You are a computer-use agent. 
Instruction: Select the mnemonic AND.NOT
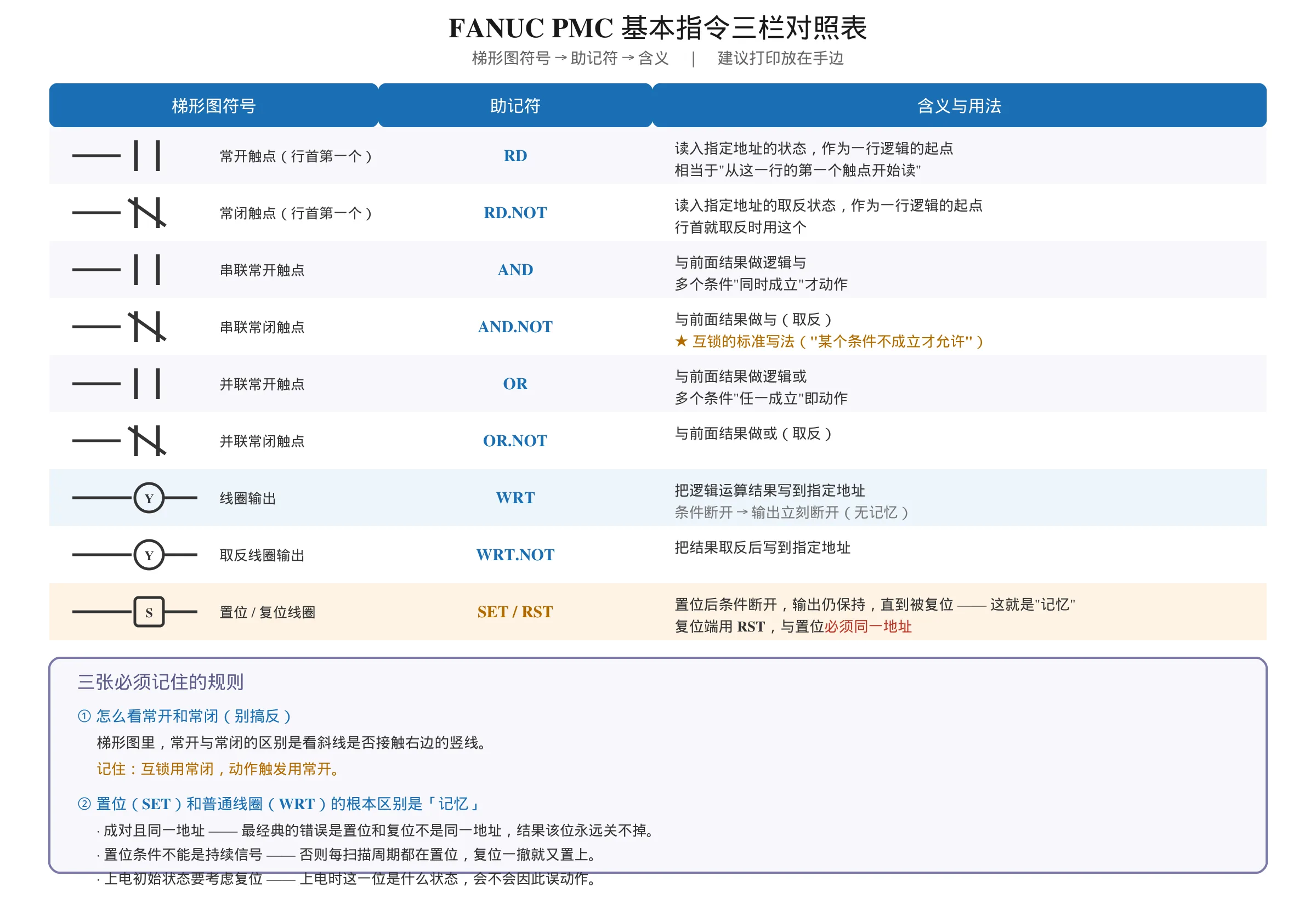[x=515, y=327]
